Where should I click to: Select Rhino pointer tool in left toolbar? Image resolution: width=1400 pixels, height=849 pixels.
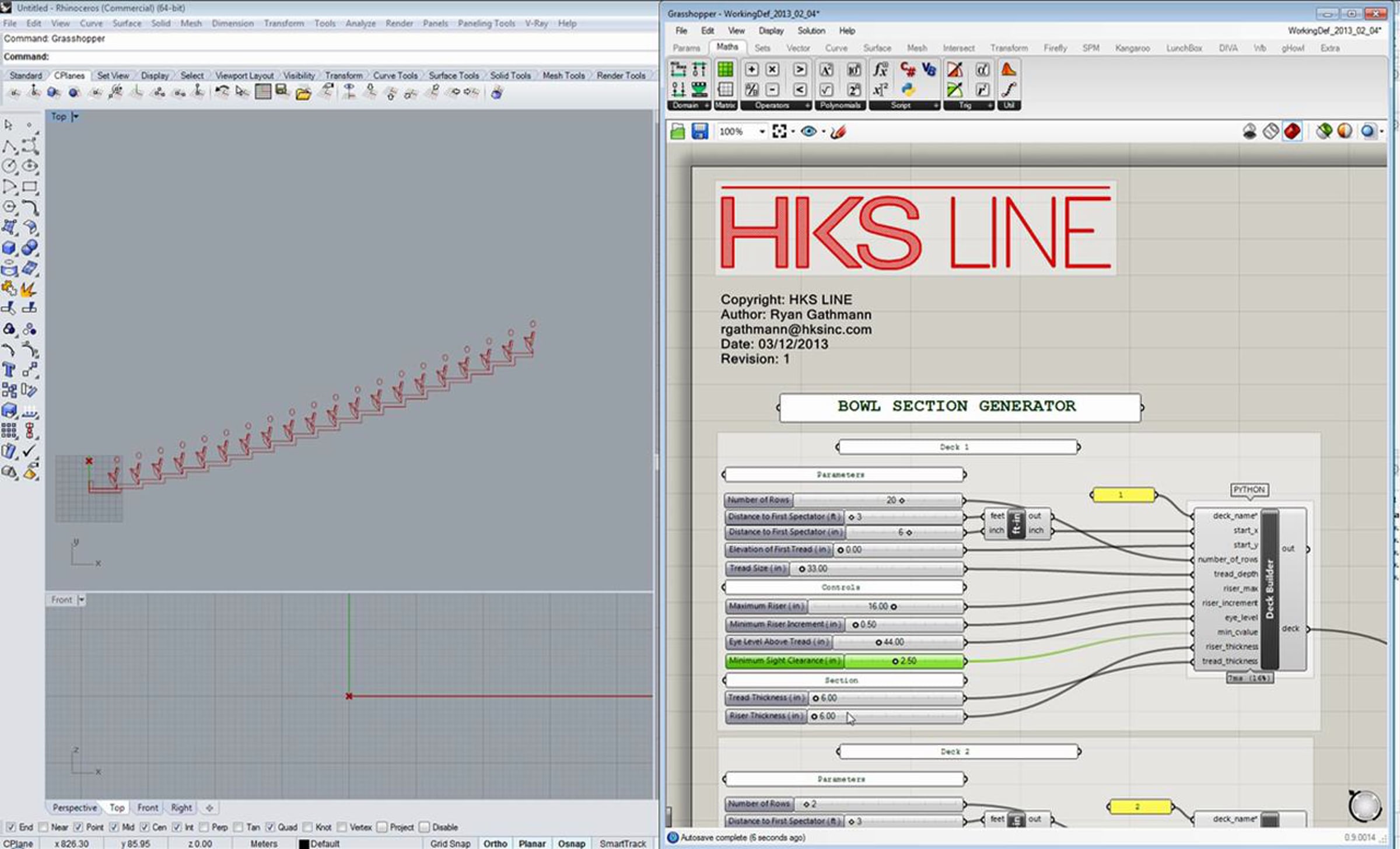tap(9, 125)
